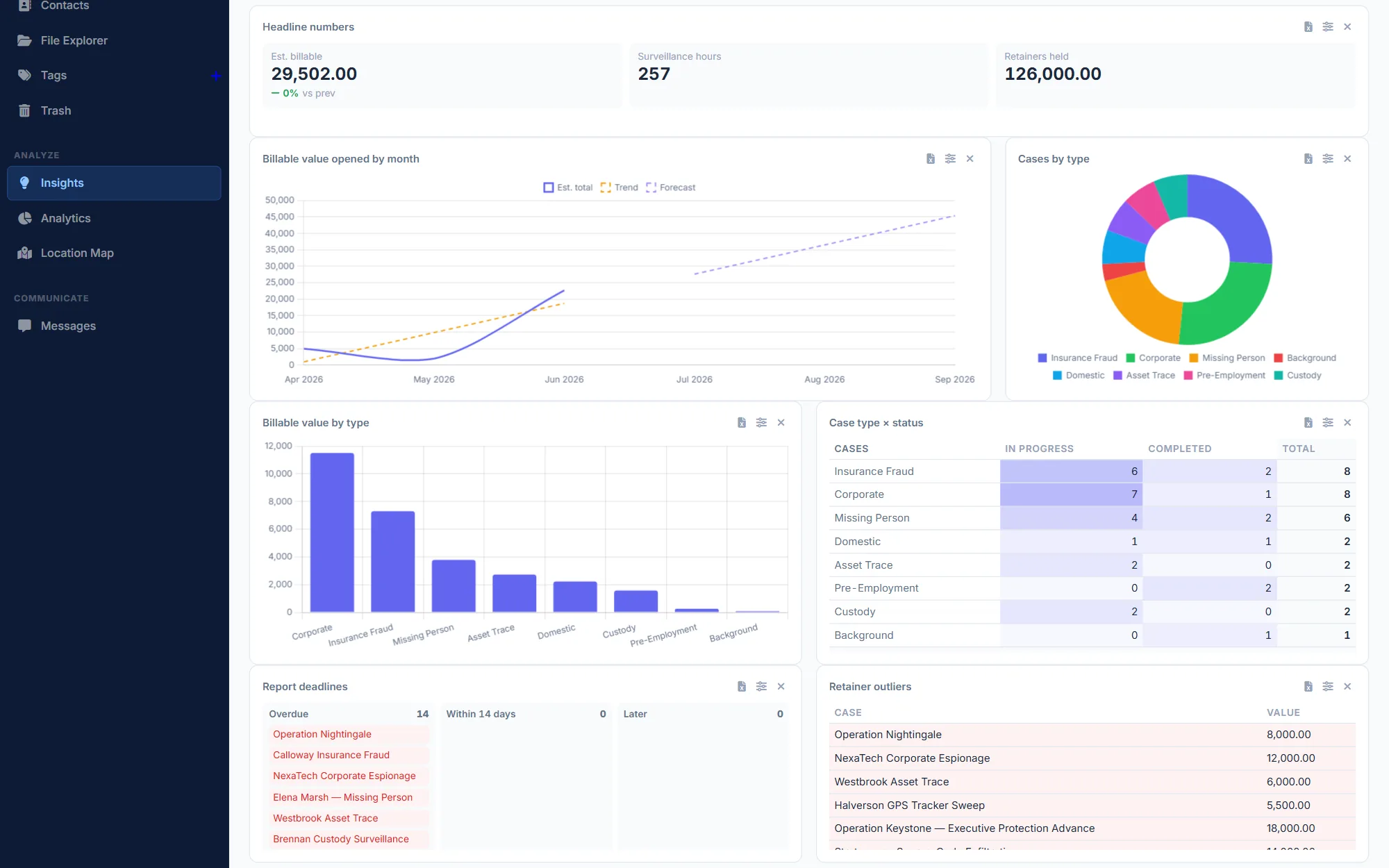The height and width of the screenshot is (868, 1389).
Task: Close the Headline numbers panel
Action: point(1347,26)
